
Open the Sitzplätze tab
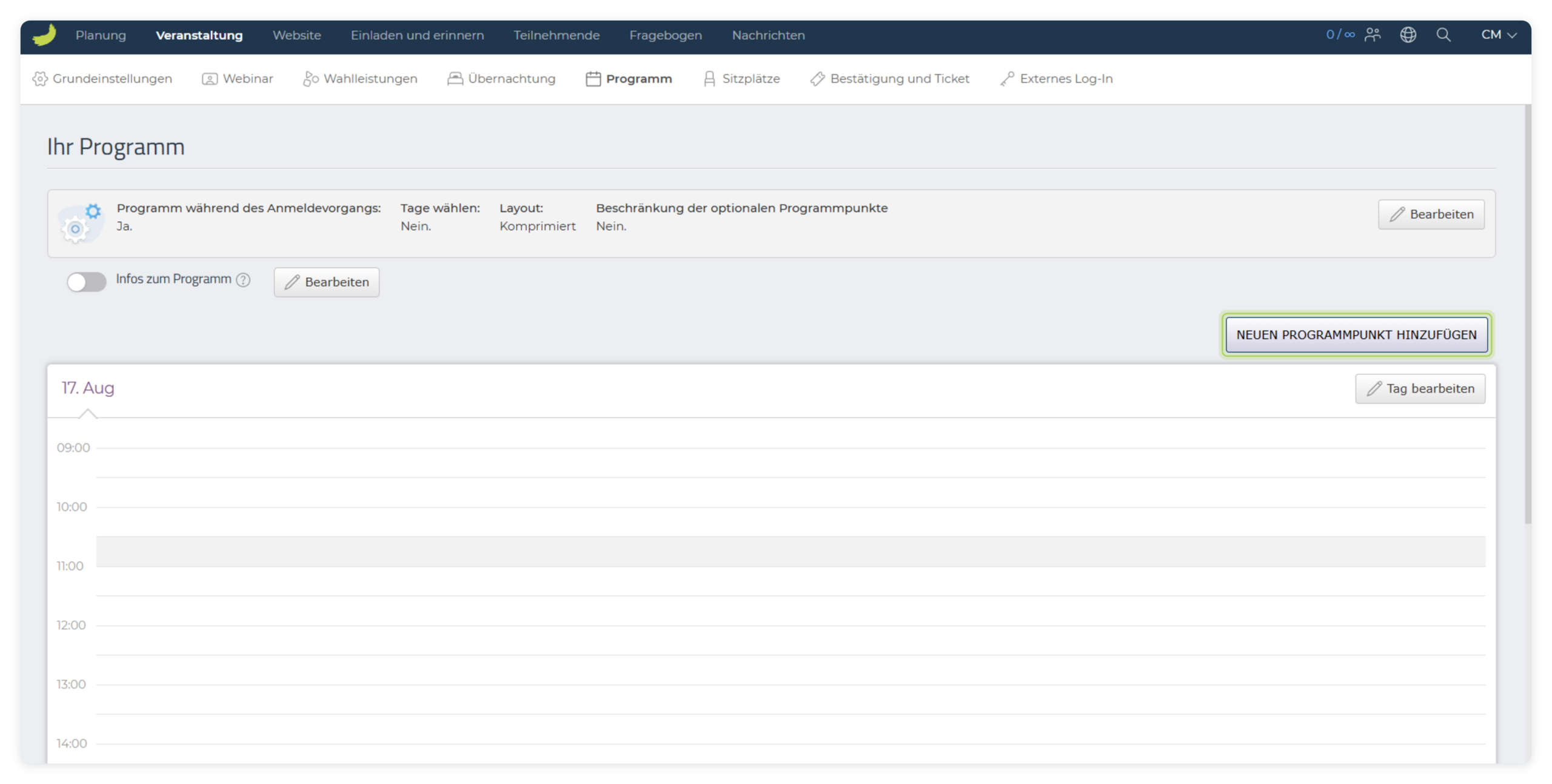point(741,79)
